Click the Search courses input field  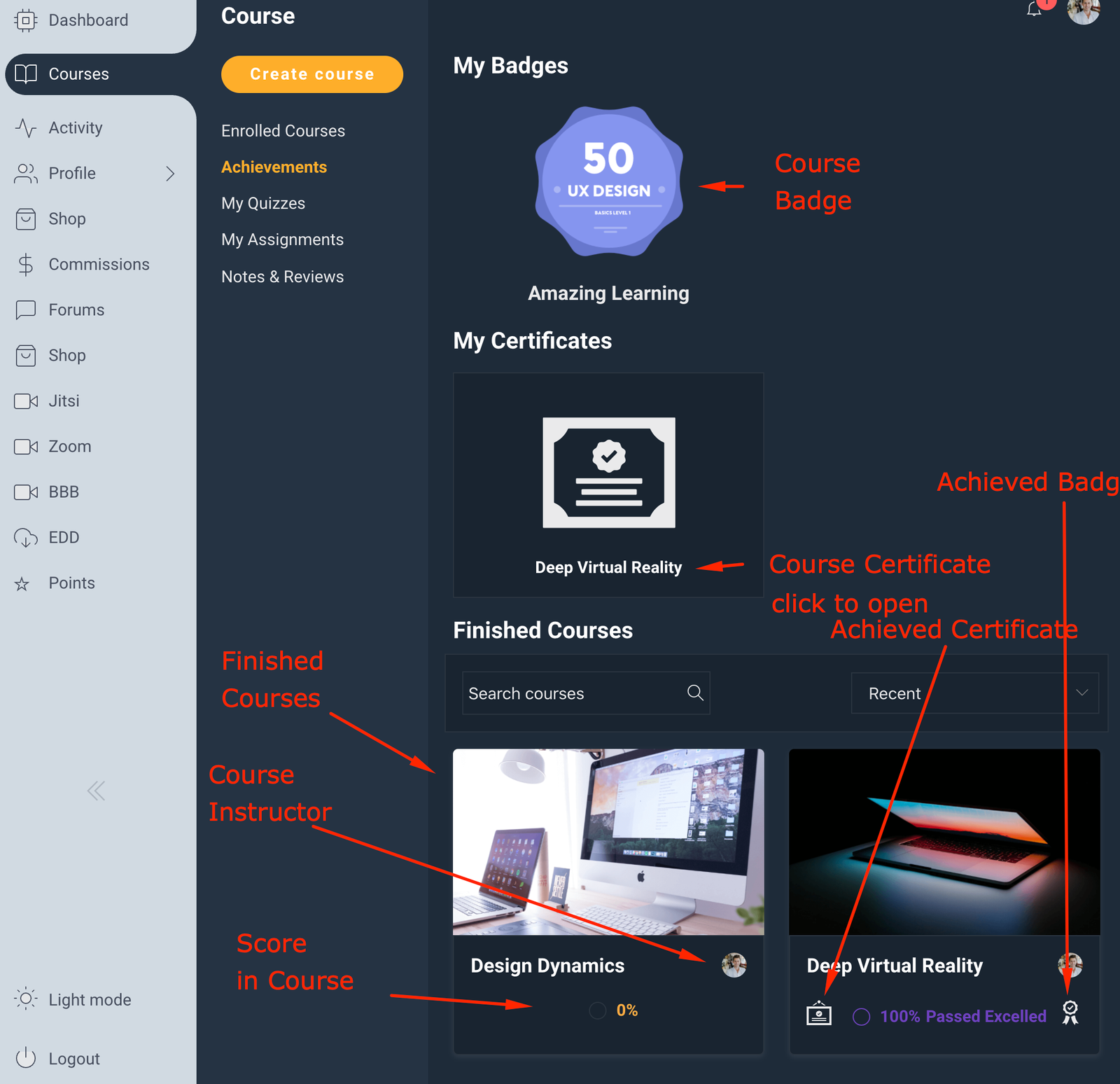pos(574,693)
